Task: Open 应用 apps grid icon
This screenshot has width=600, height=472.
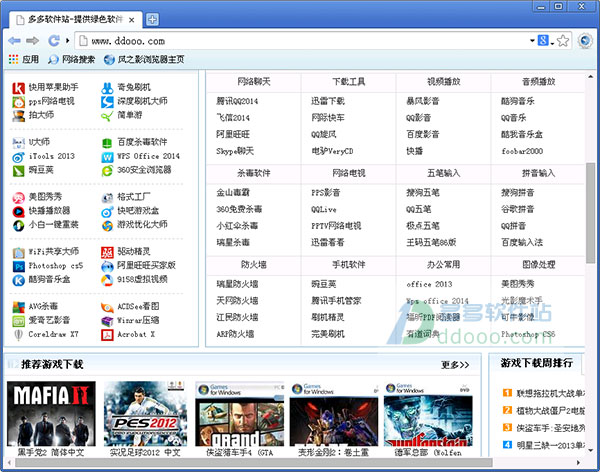Action: click(x=13, y=59)
